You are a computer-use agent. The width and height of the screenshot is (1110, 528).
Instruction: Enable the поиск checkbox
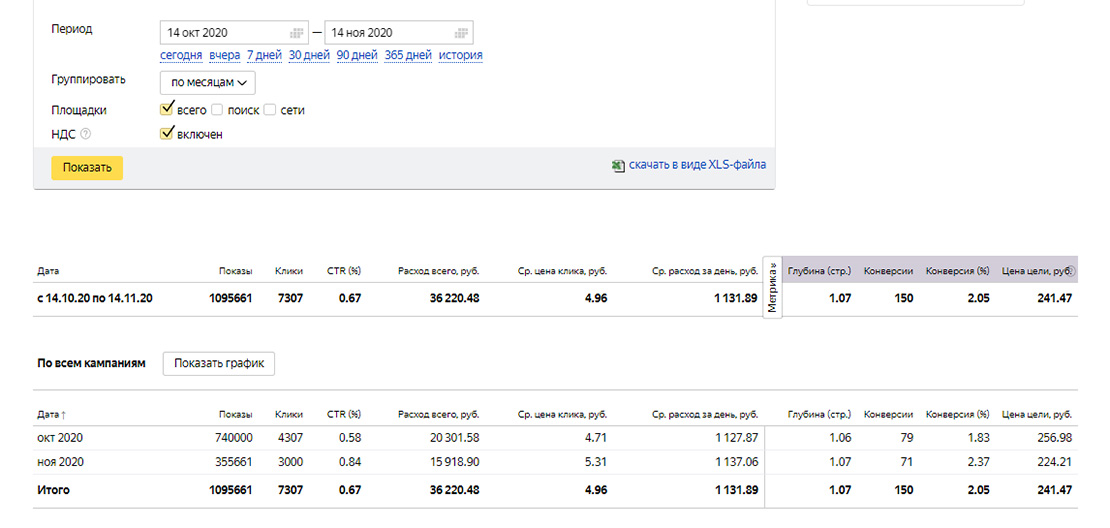pyautogui.click(x=217, y=110)
